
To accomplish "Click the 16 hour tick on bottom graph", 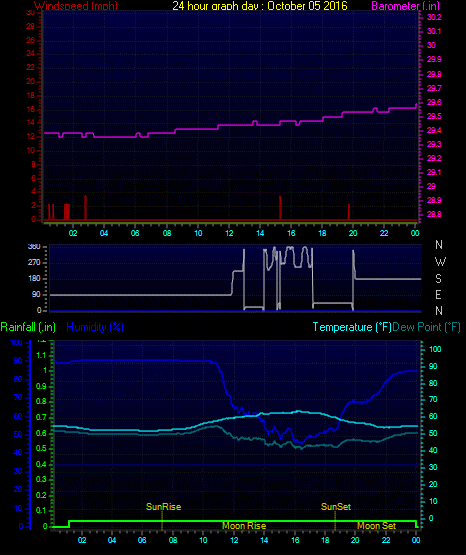I will point(295,540).
